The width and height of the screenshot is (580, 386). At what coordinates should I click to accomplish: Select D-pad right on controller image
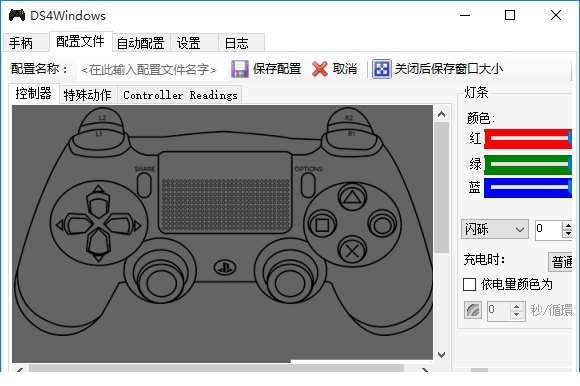coord(122,225)
